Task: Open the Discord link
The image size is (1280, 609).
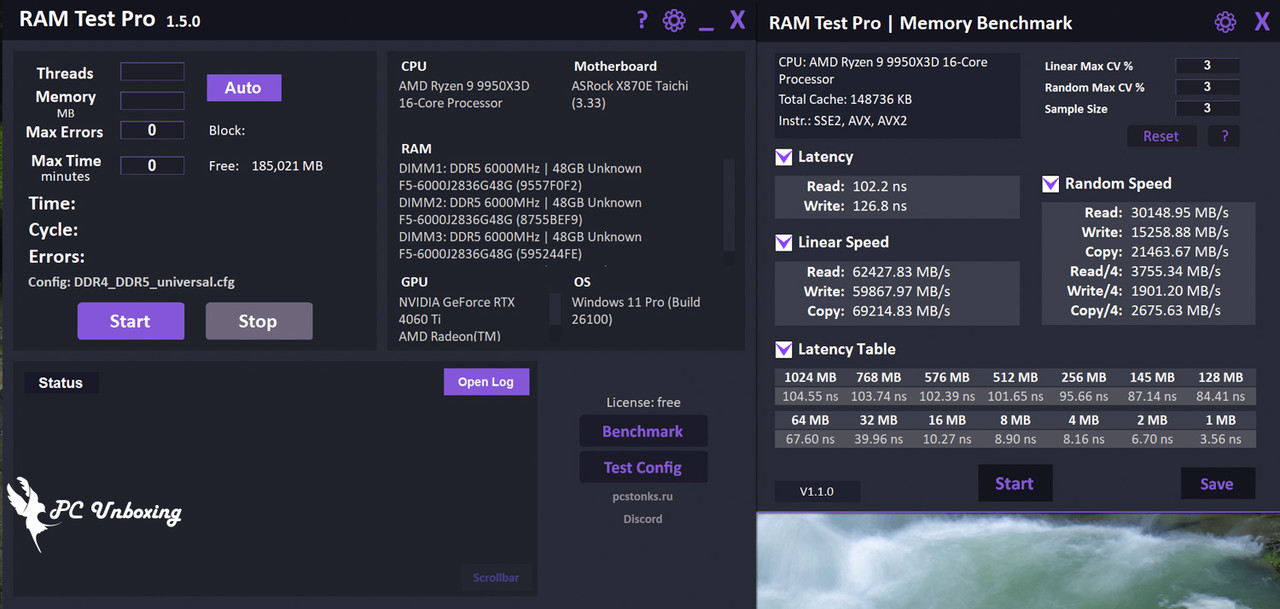Action: click(x=643, y=519)
